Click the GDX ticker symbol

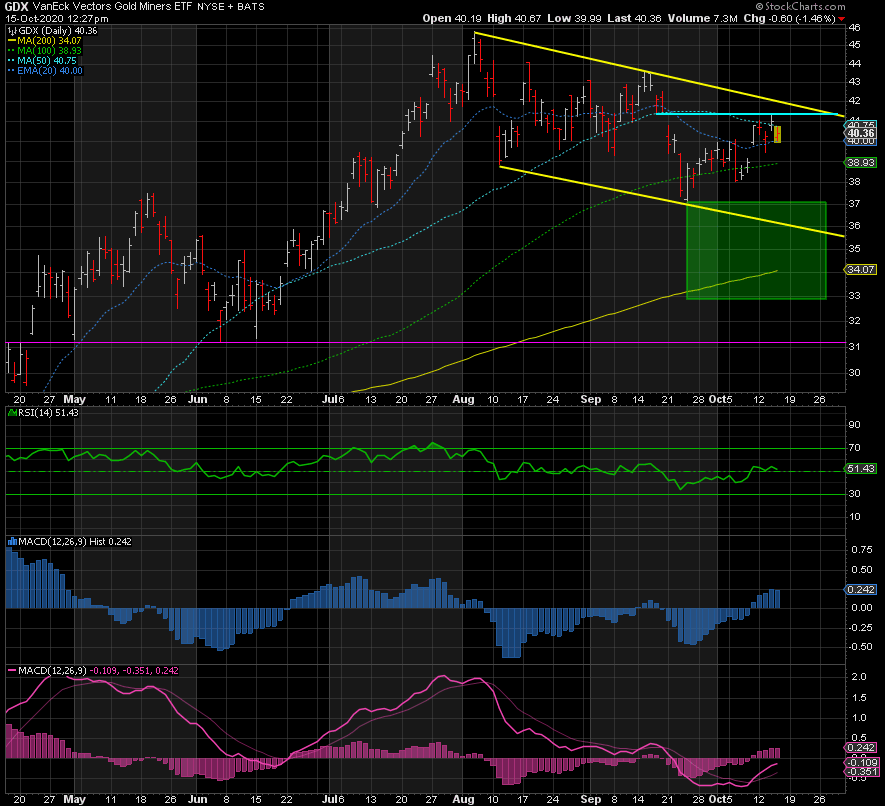coord(16,7)
